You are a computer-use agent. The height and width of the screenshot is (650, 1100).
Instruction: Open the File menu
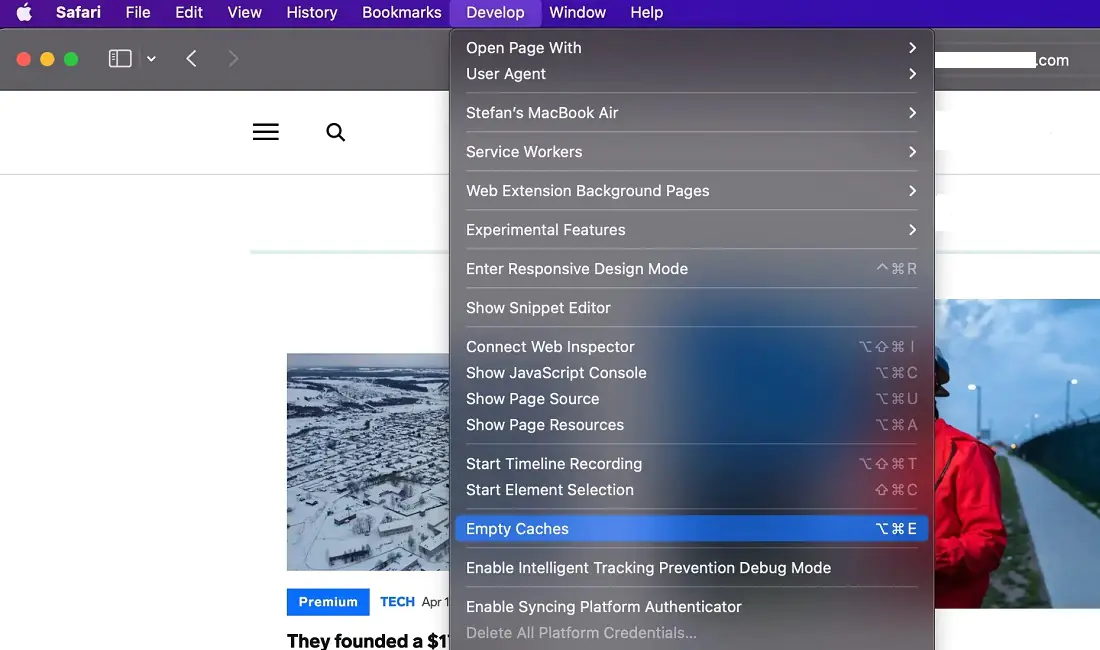pos(138,13)
